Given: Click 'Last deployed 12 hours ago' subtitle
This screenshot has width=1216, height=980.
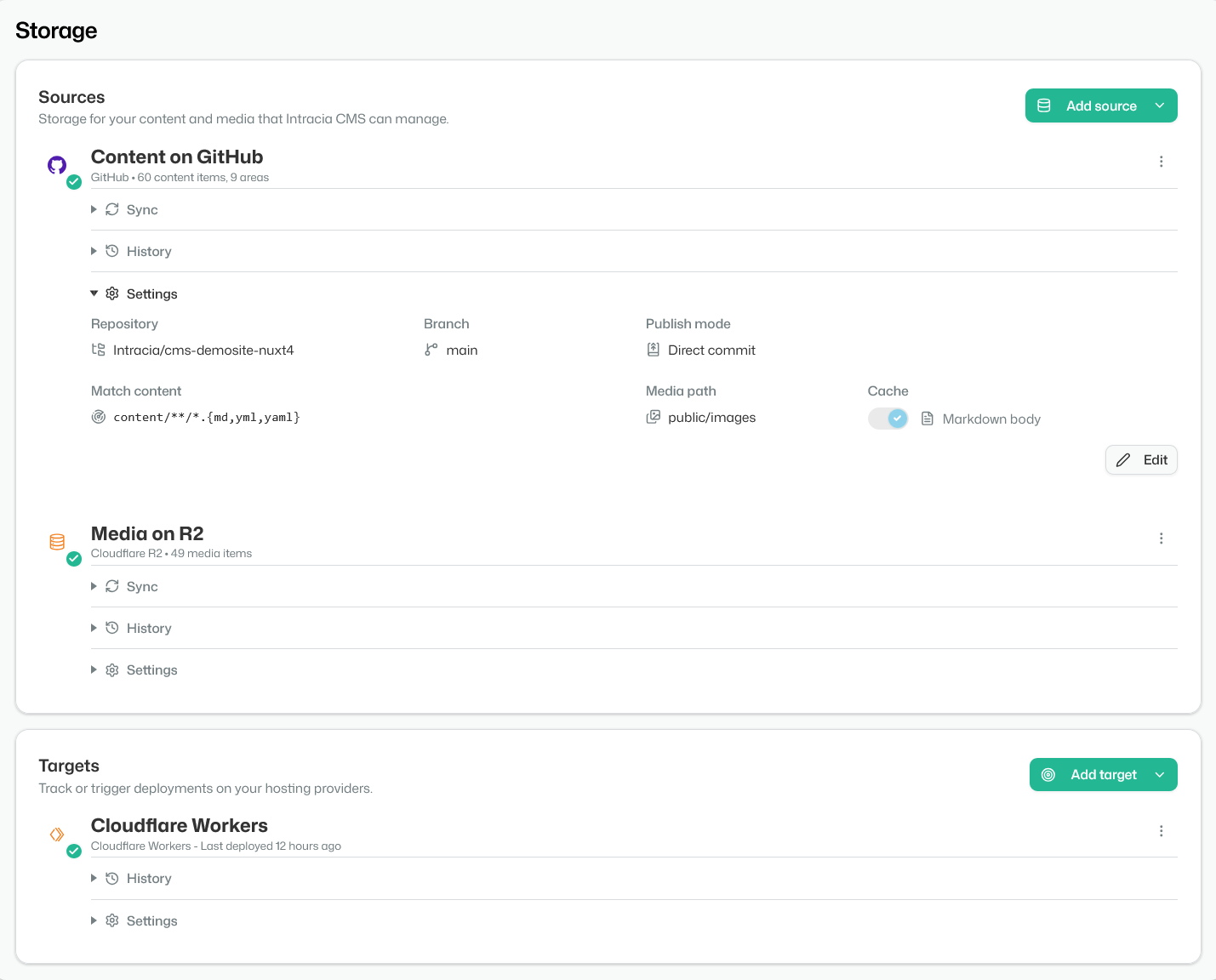Looking at the screenshot, I should 271,846.
